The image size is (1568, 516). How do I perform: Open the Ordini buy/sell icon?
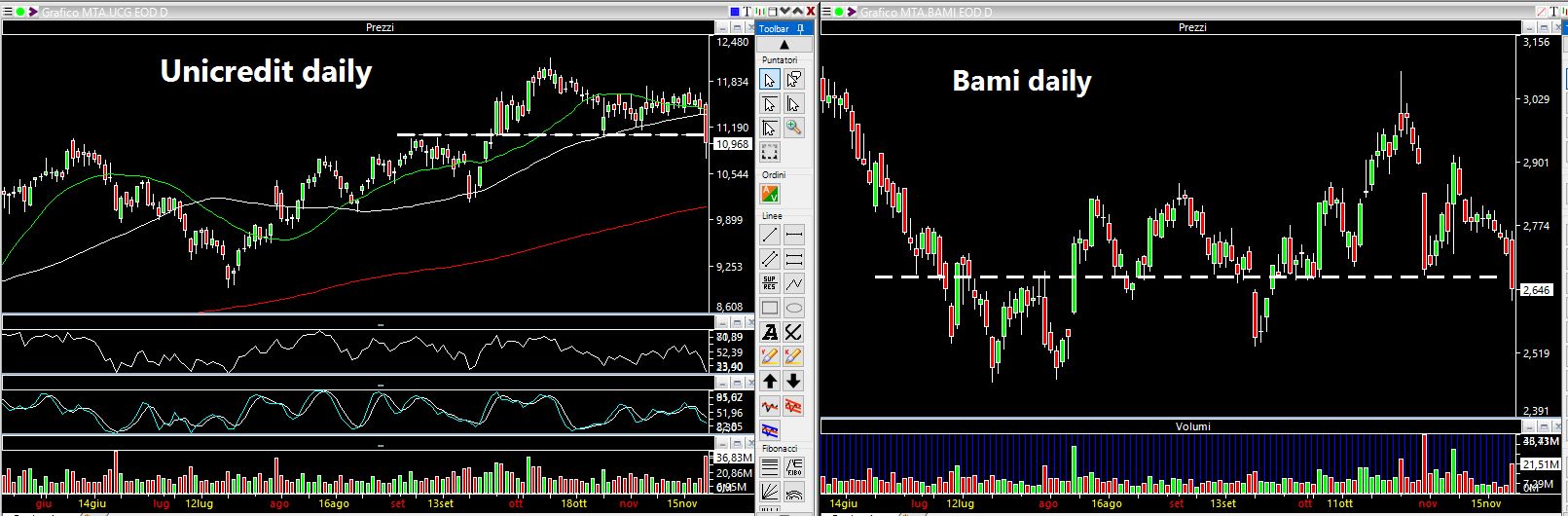click(770, 195)
